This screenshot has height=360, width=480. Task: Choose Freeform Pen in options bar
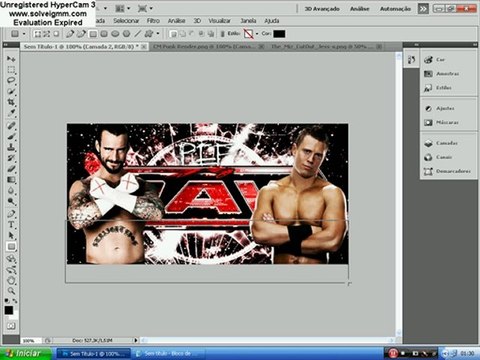(x=81, y=34)
